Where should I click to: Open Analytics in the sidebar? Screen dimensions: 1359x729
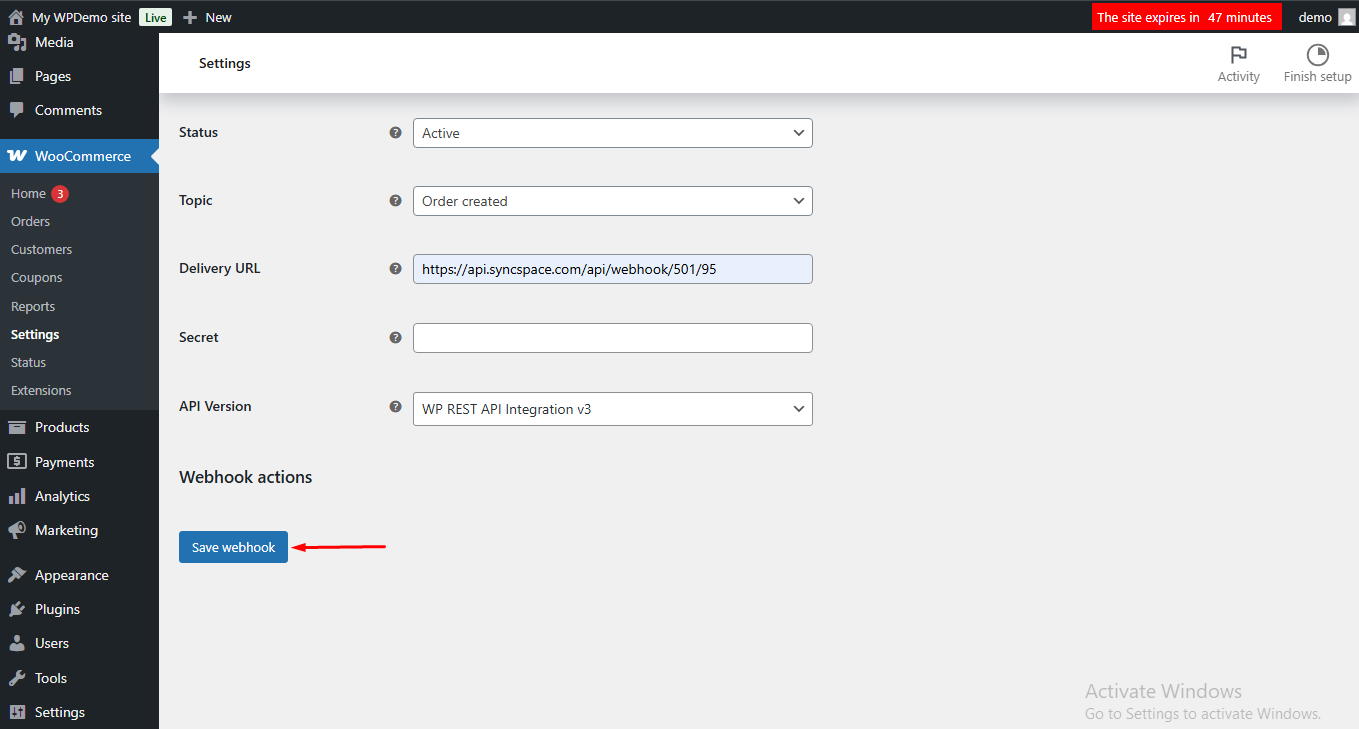[62, 496]
